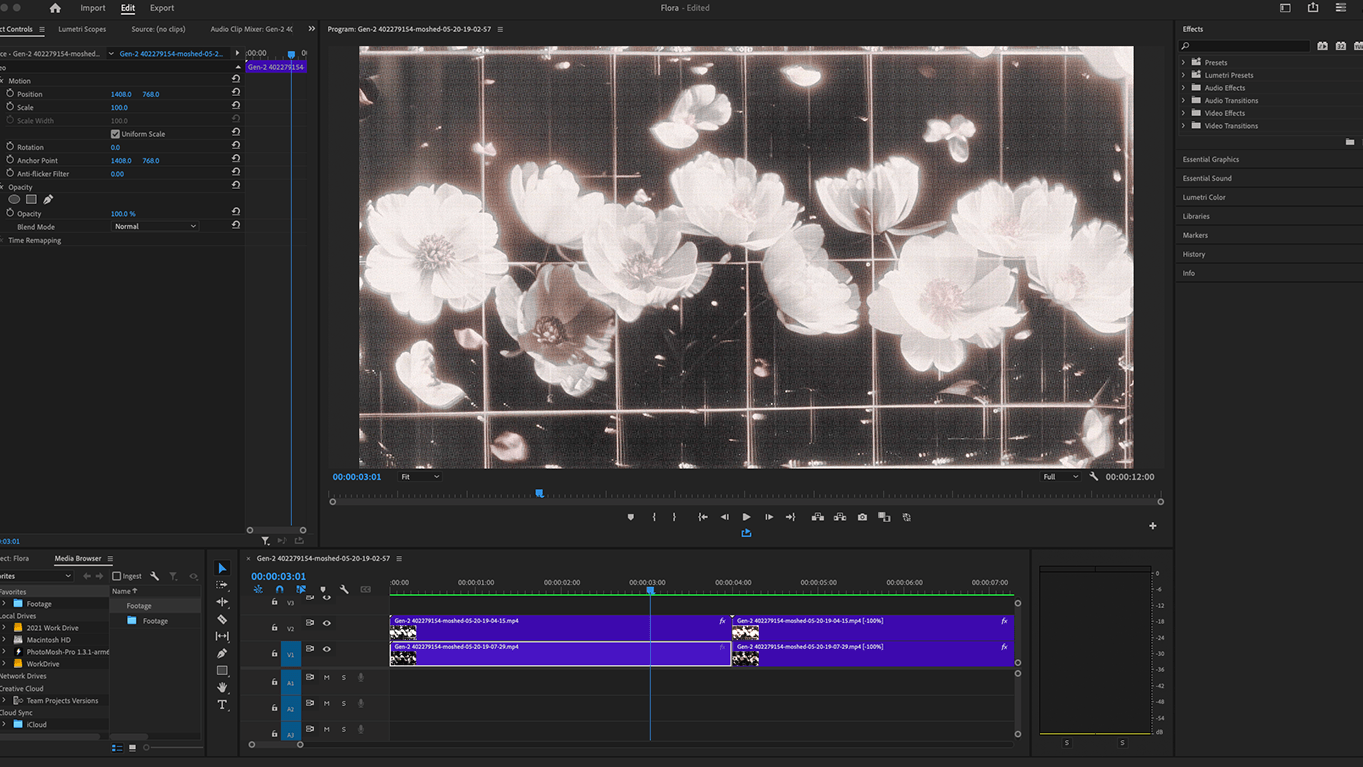
Task: Click the blue quick export icon under Play
Action: pos(746,533)
